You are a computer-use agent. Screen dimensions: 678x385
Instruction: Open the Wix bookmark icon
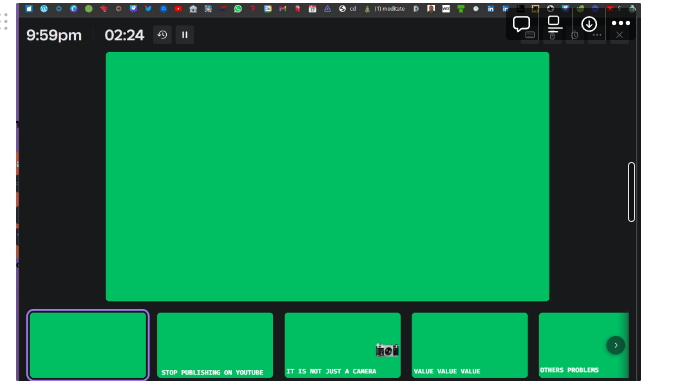coord(446,9)
